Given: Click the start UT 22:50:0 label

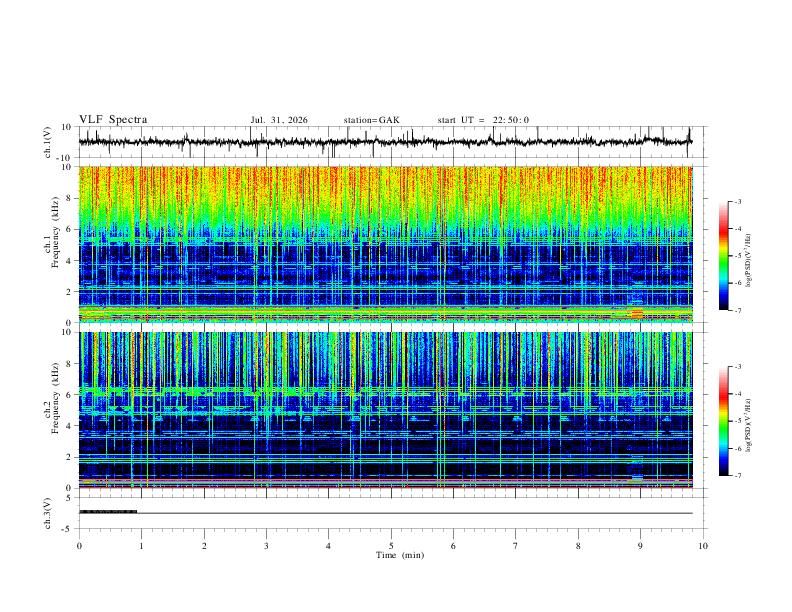Looking at the screenshot, I should point(483,120).
